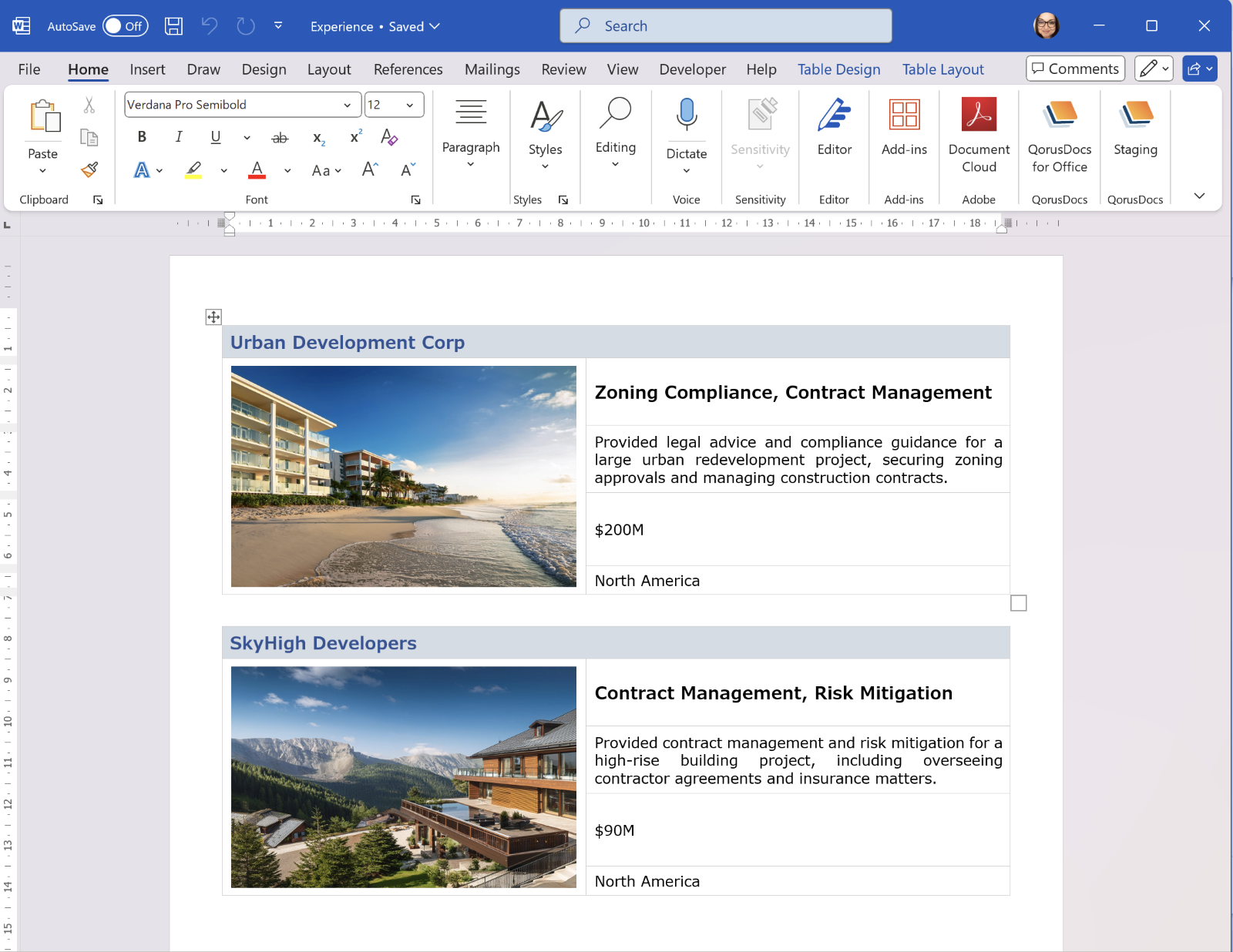Image resolution: width=1233 pixels, height=952 pixels.
Task: Open the font name dropdown
Action: [348, 105]
